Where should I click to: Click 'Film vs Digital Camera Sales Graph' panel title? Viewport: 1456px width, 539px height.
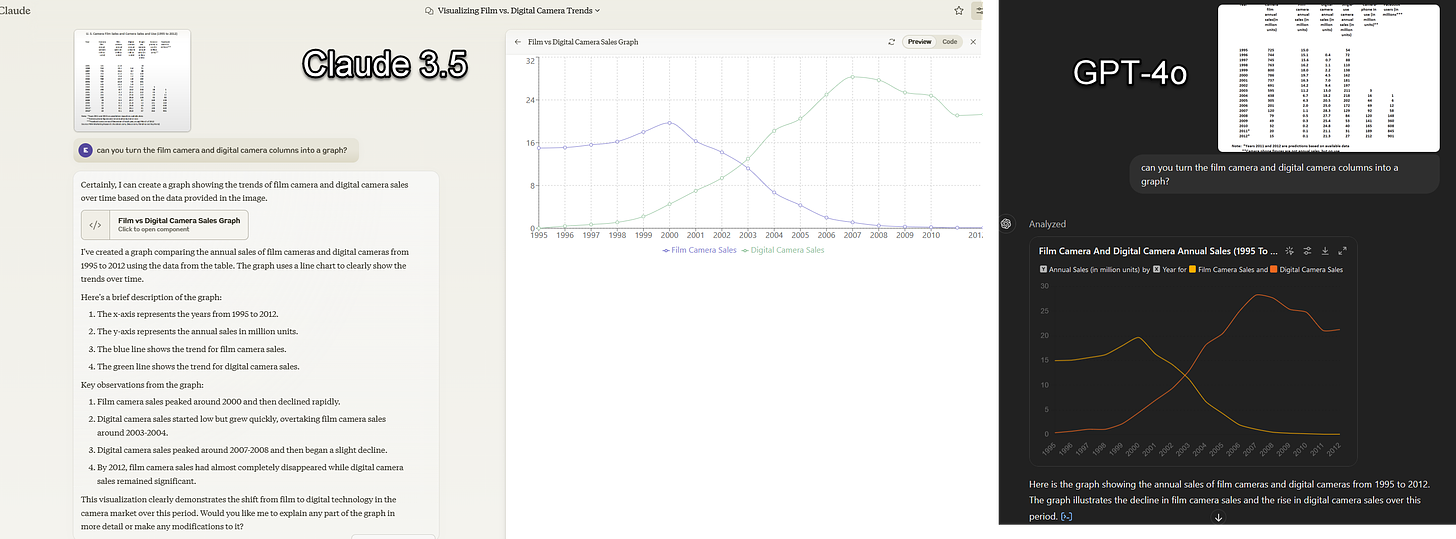pos(583,42)
